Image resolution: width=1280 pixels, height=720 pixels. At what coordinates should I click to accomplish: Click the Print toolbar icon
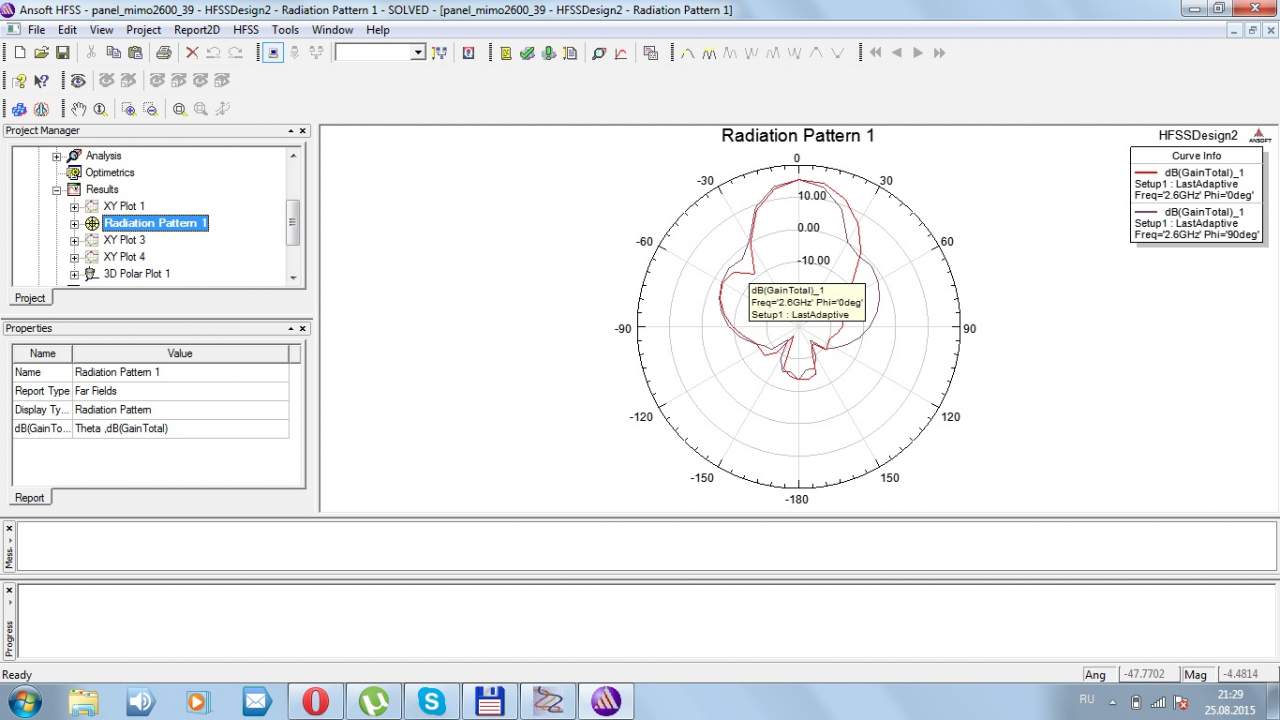[x=163, y=53]
